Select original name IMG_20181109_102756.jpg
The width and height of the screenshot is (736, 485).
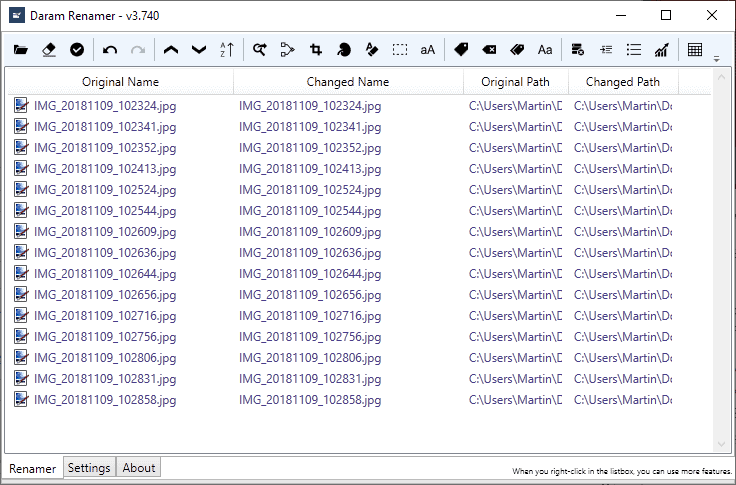(105, 337)
